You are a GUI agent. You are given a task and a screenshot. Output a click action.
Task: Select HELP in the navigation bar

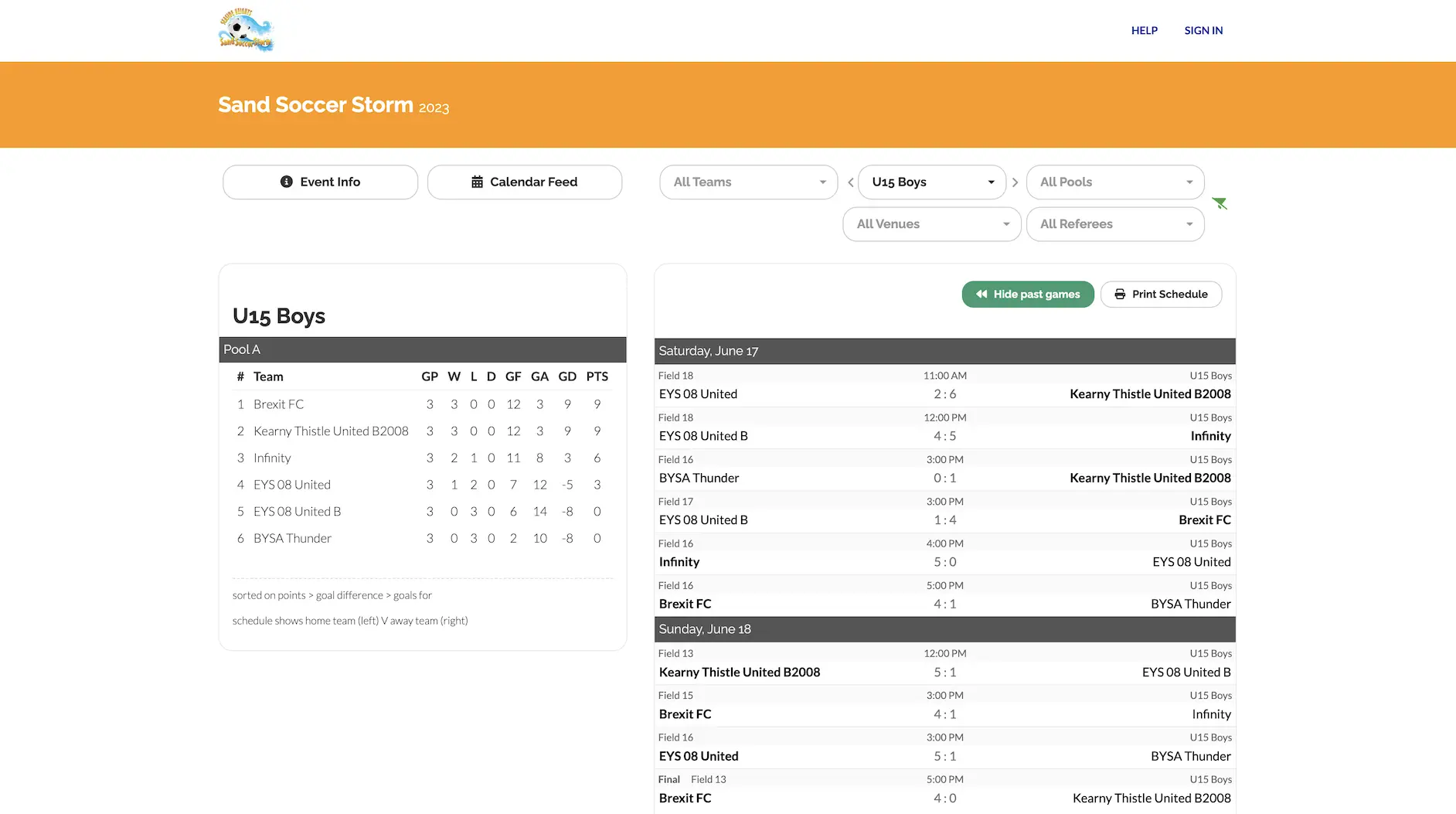[x=1144, y=30]
